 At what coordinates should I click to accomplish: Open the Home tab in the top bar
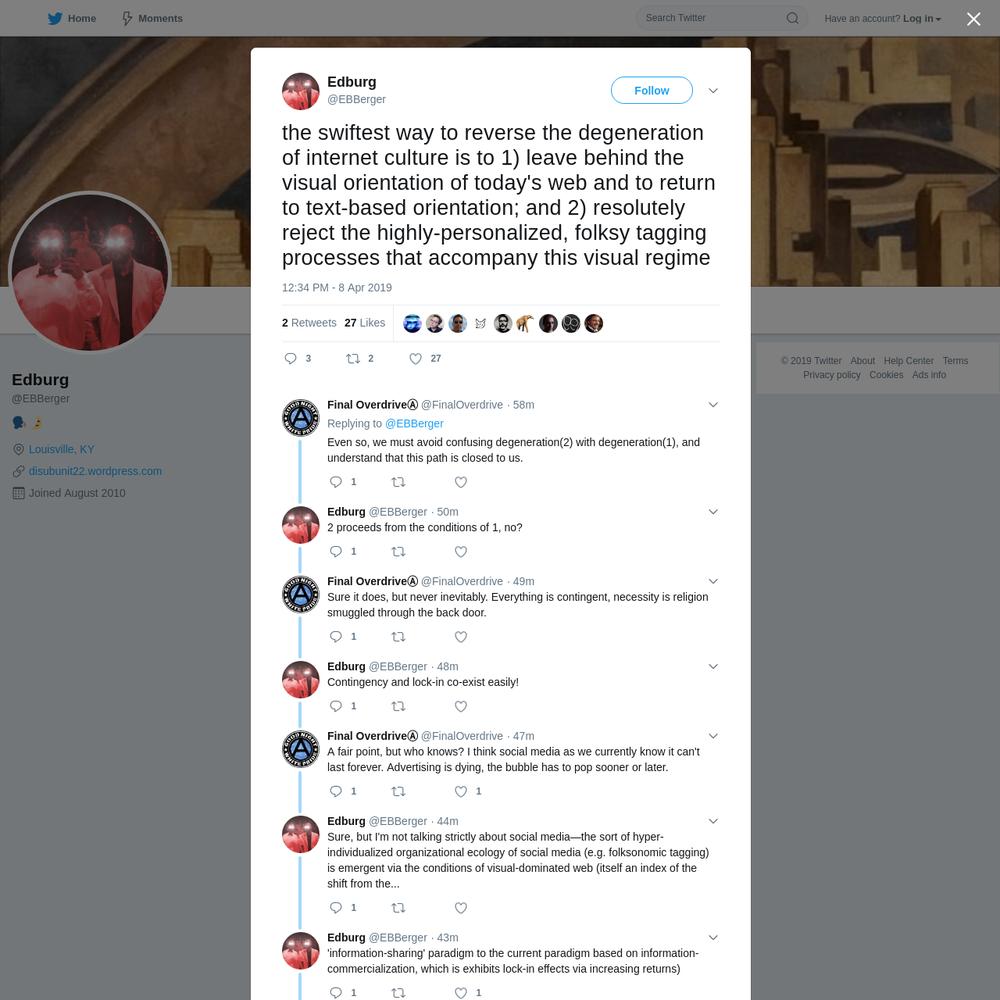(x=72, y=18)
